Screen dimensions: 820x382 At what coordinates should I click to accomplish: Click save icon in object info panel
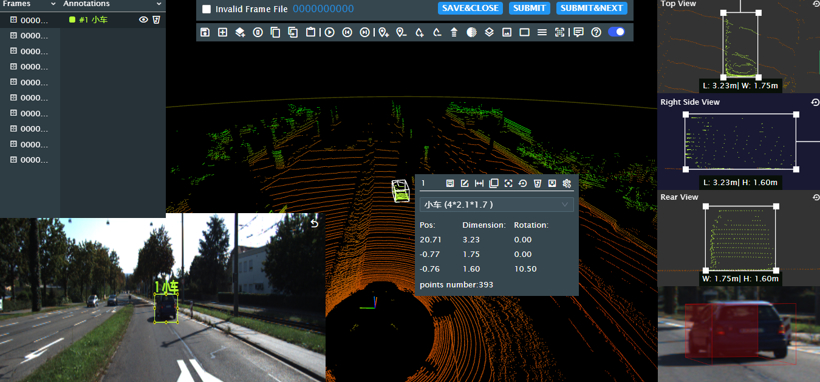450,183
